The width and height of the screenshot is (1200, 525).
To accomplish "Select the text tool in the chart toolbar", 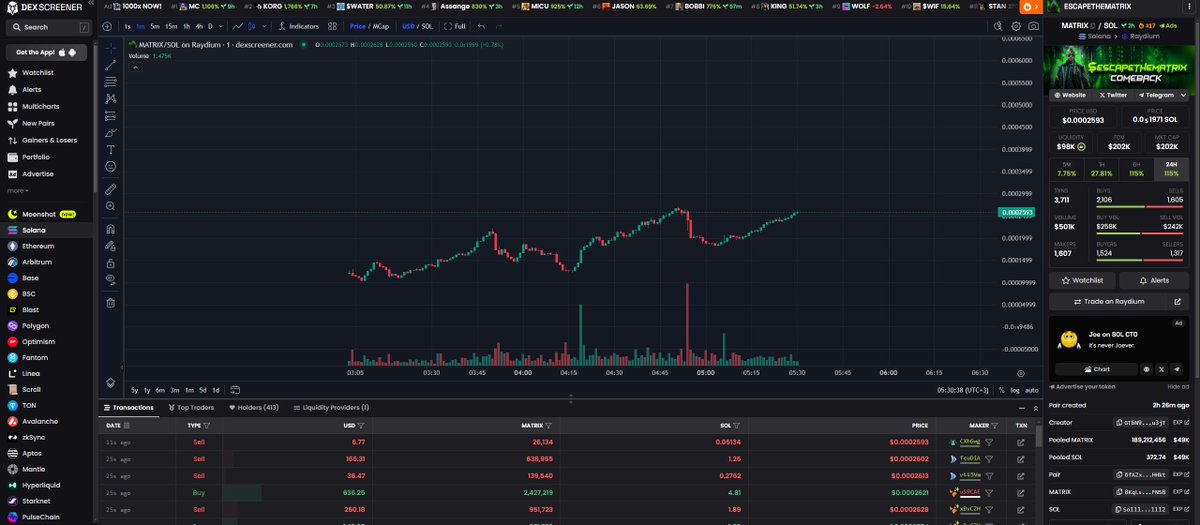I will [110, 149].
